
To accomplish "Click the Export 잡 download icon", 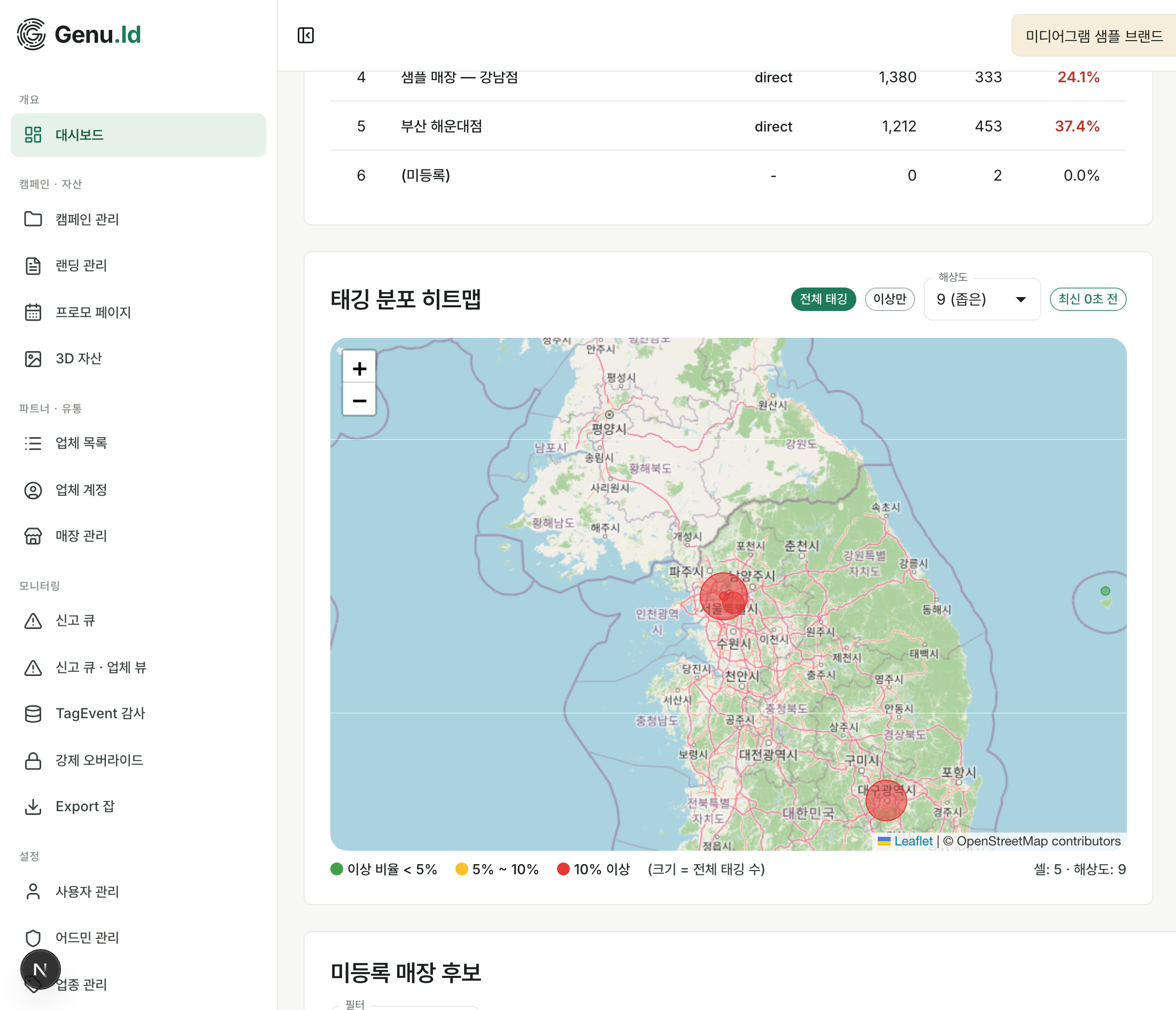I will coord(33,806).
